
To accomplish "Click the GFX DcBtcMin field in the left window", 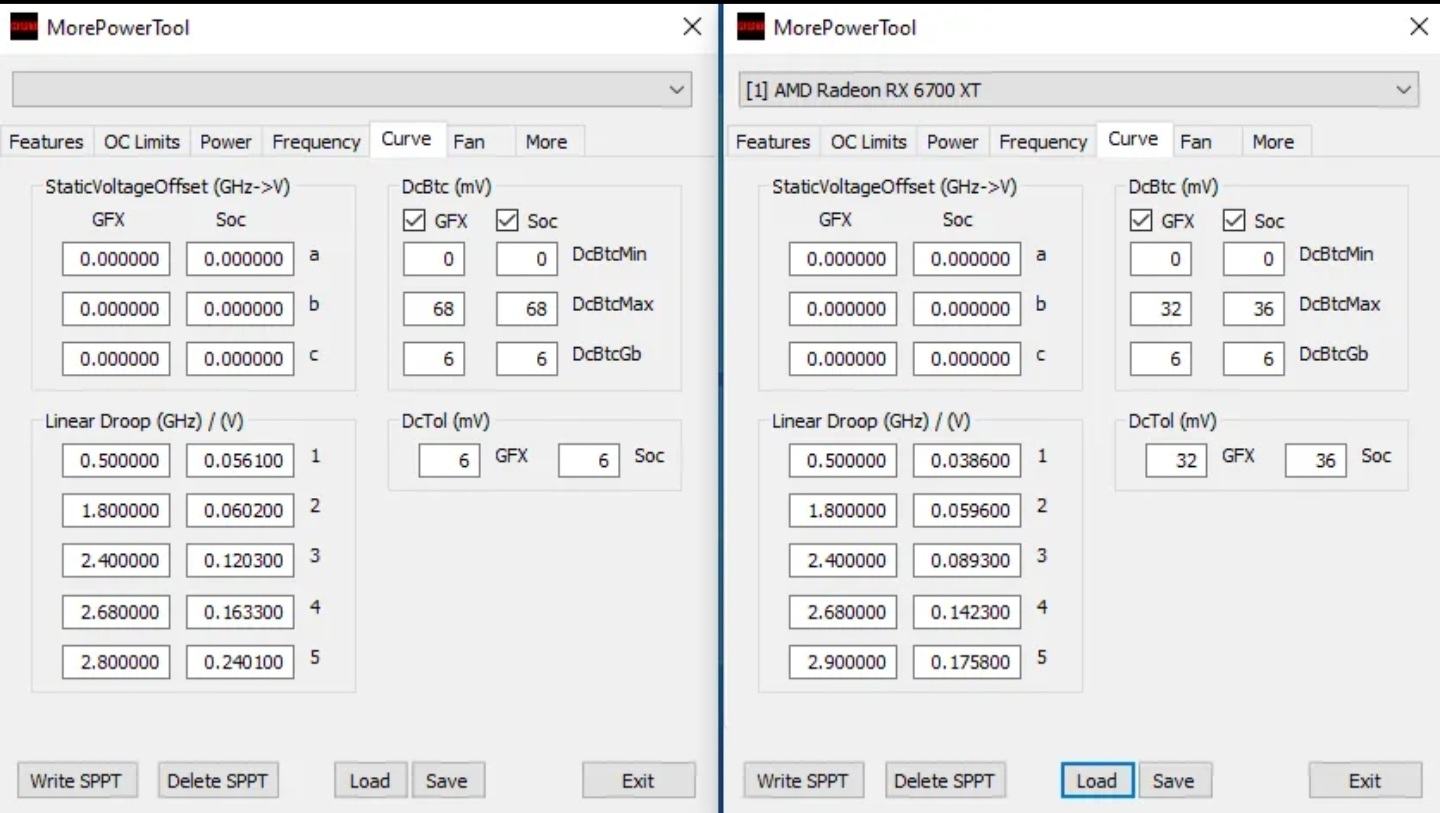I will point(434,259).
